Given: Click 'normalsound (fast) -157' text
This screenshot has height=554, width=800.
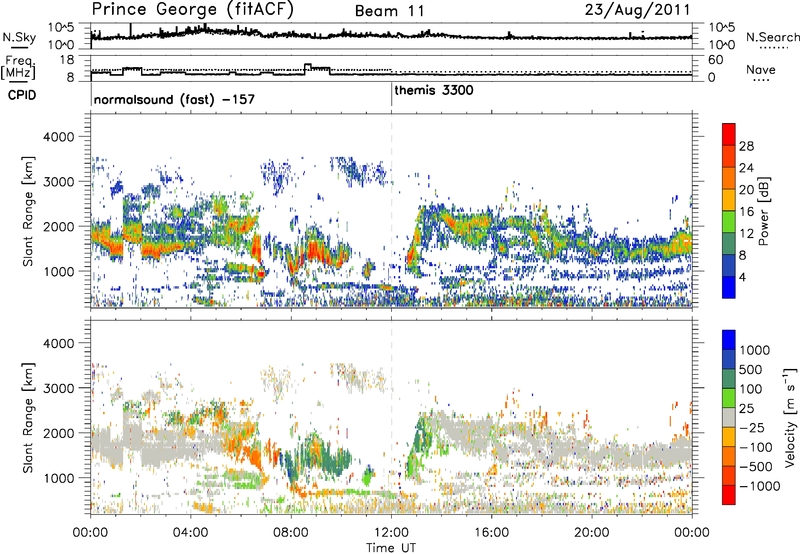Looking at the screenshot, I should [174, 99].
